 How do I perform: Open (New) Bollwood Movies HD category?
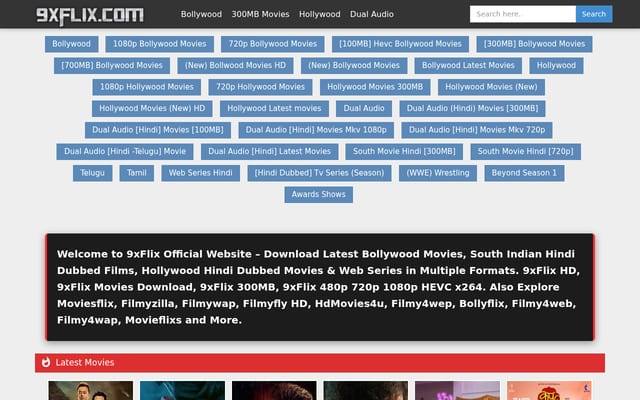point(236,66)
